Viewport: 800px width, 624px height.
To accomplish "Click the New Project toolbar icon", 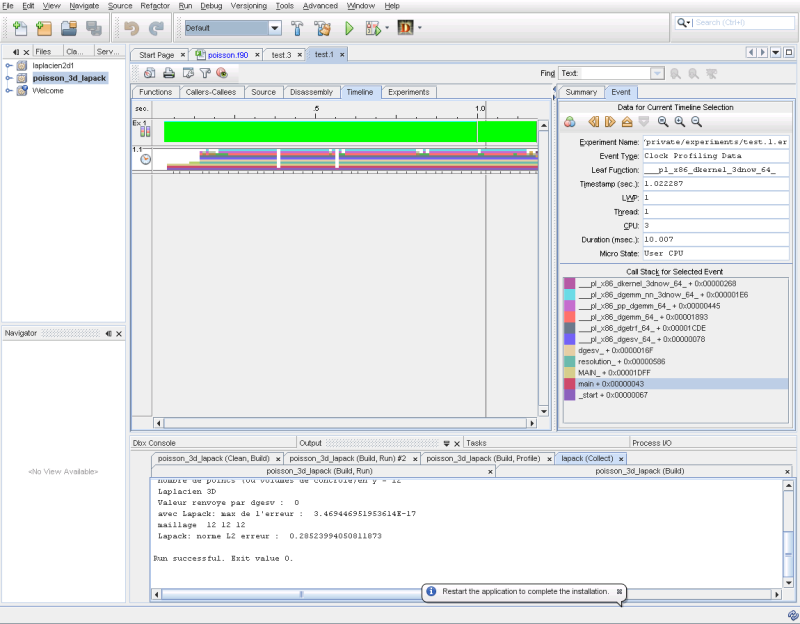I will [x=42, y=28].
